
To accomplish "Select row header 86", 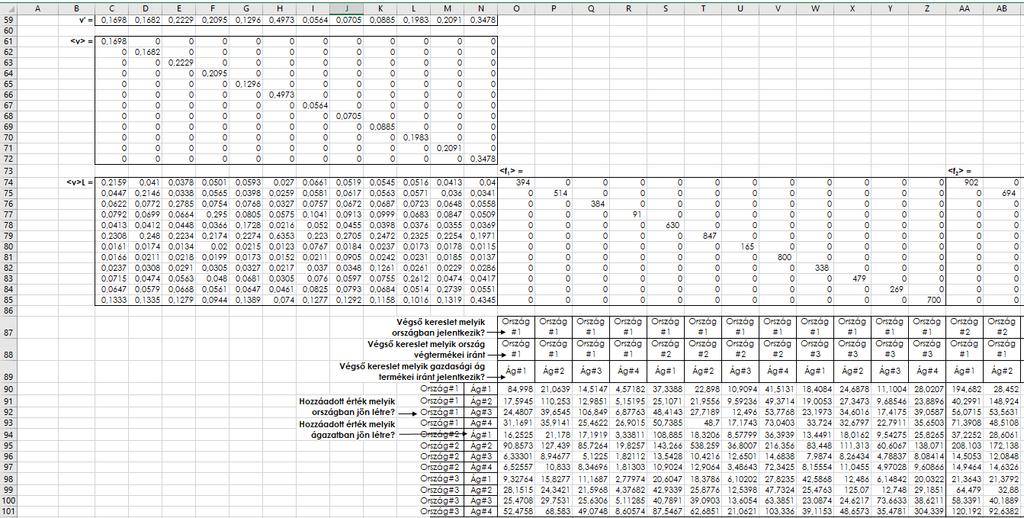I will point(8,310).
